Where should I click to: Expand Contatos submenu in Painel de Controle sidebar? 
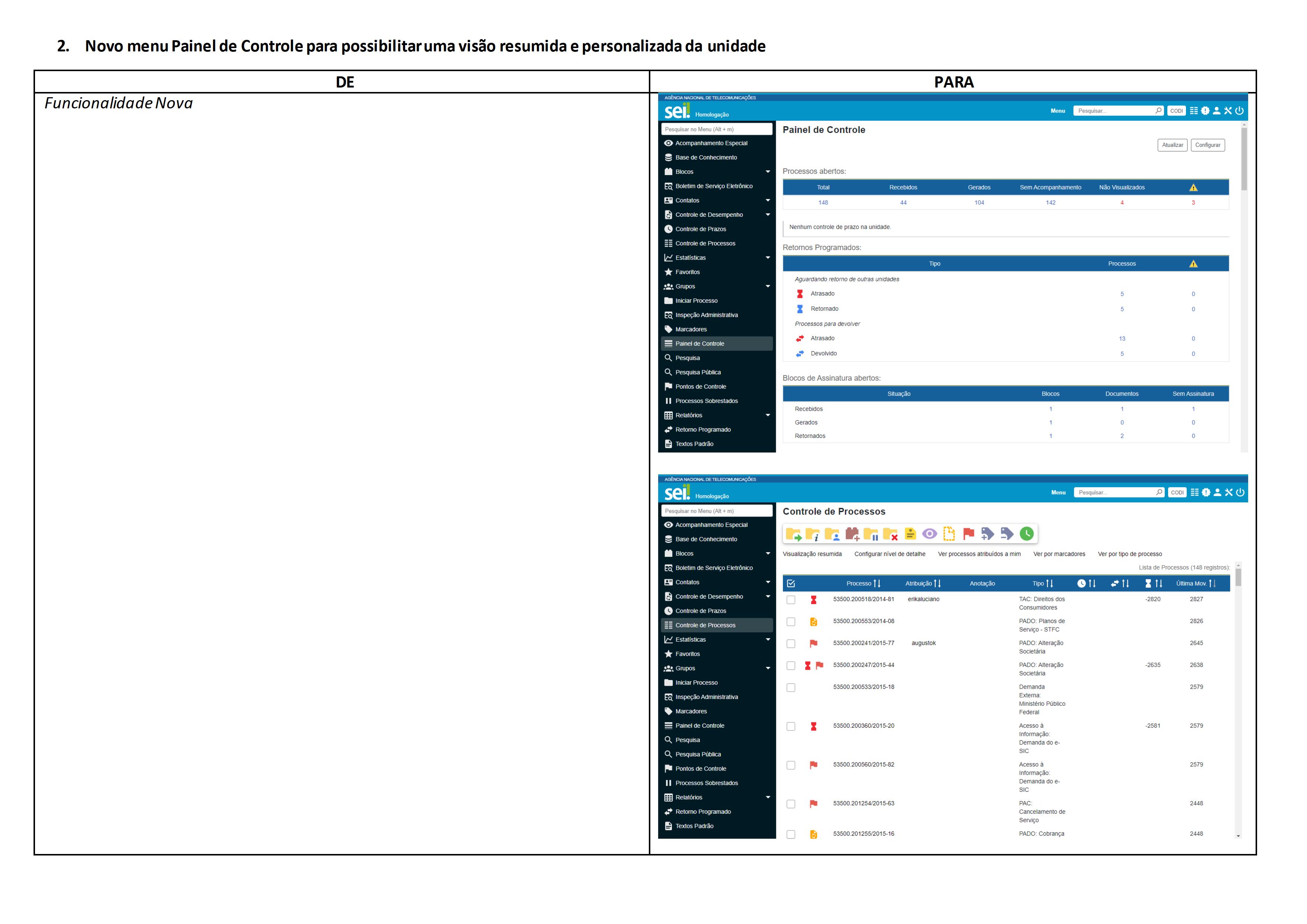768,200
